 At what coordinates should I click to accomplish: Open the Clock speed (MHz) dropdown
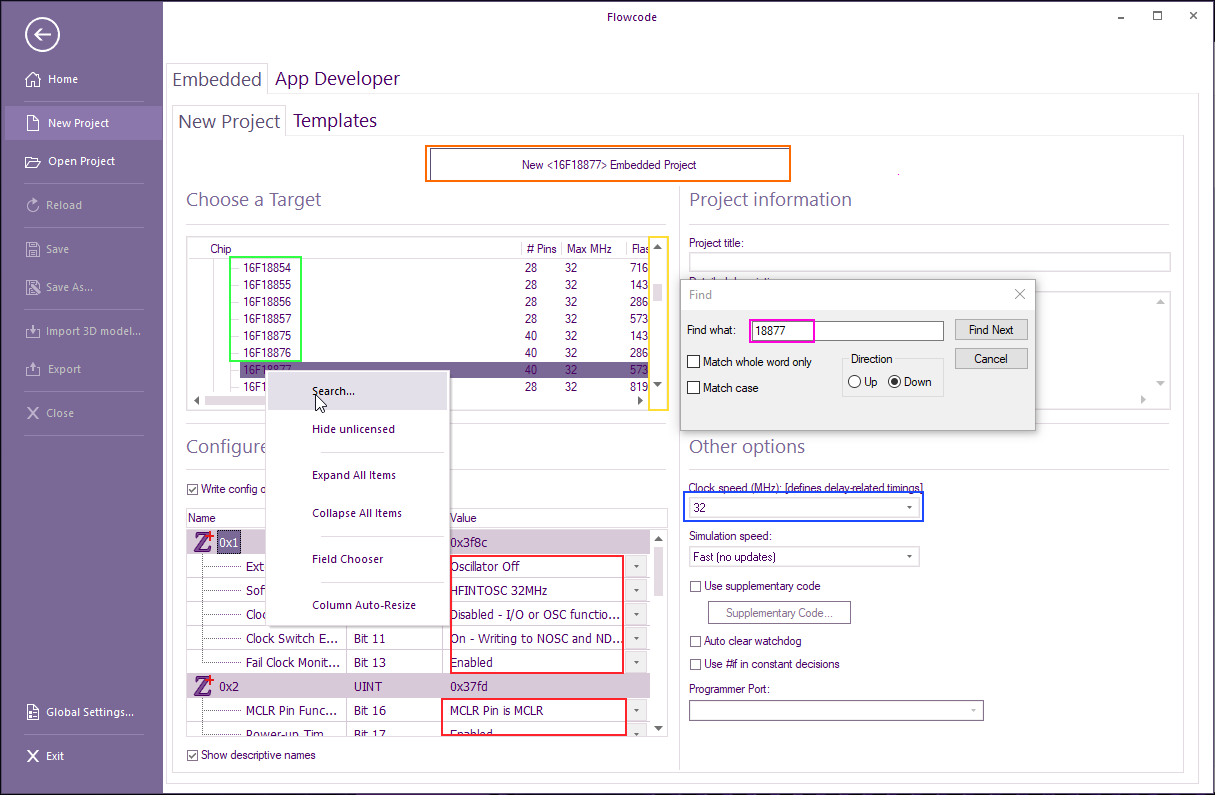pos(909,508)
